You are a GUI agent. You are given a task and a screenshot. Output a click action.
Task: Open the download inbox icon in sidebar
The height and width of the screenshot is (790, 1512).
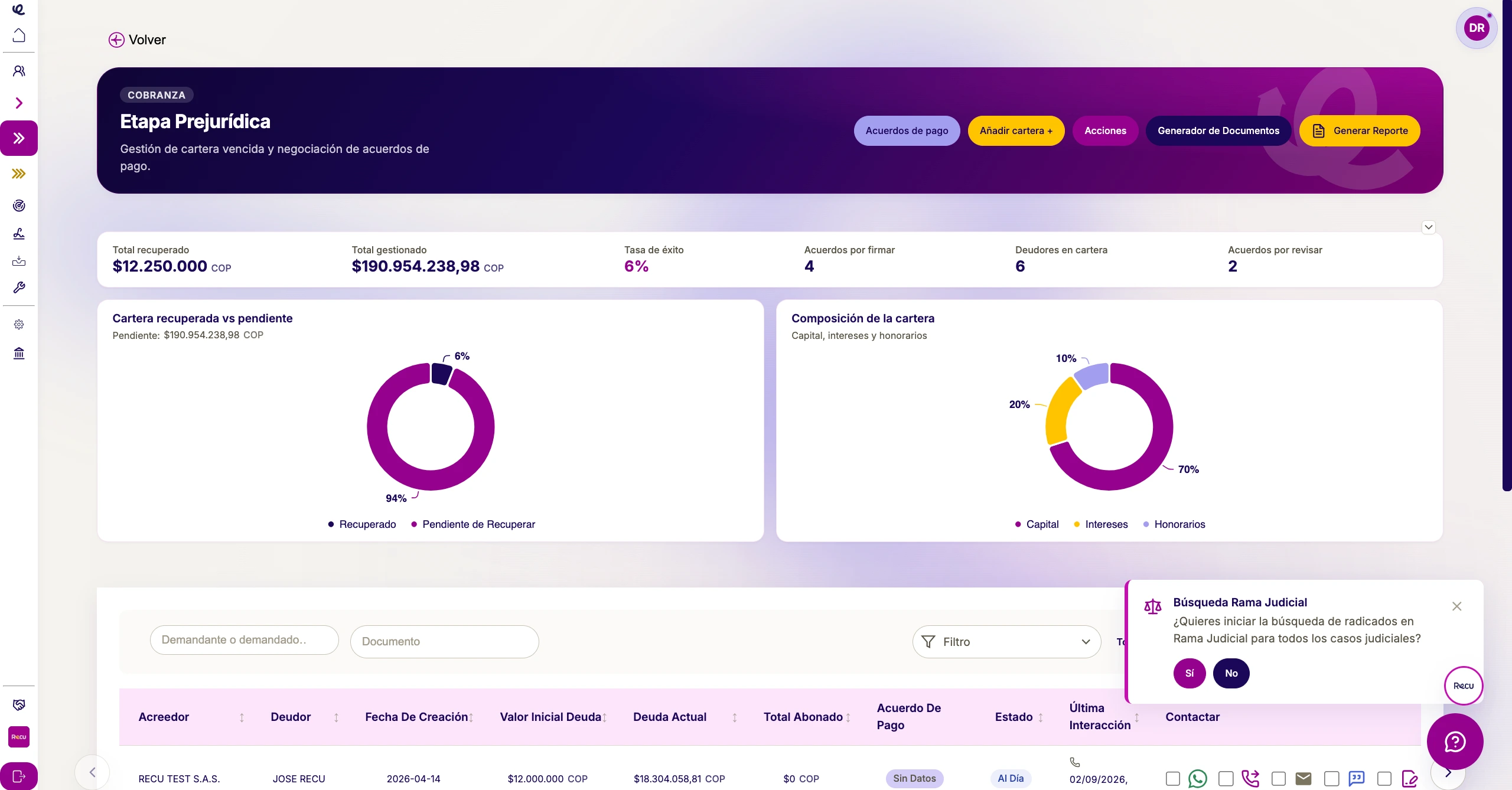click(x=19, y=261)
